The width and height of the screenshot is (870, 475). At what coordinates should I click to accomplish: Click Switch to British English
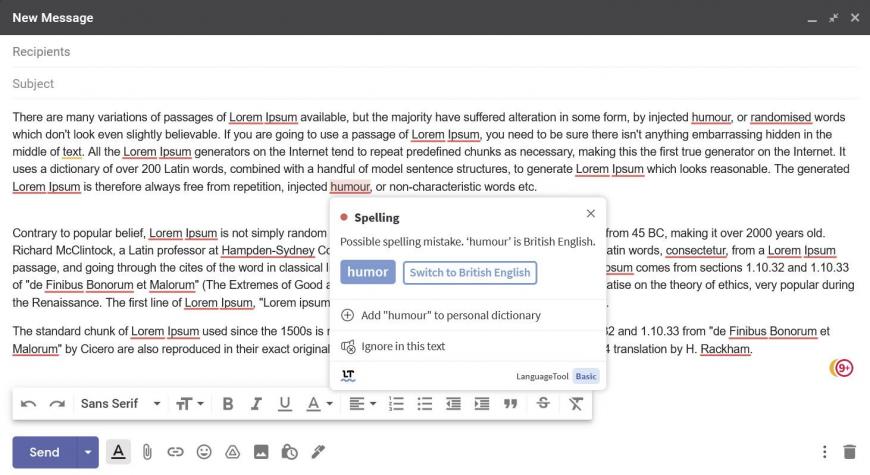tap(470, 272)
